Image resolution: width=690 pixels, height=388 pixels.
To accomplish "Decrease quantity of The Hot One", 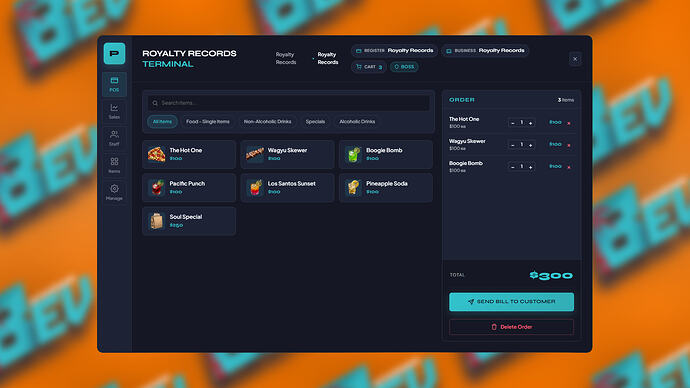I will 512,123.
